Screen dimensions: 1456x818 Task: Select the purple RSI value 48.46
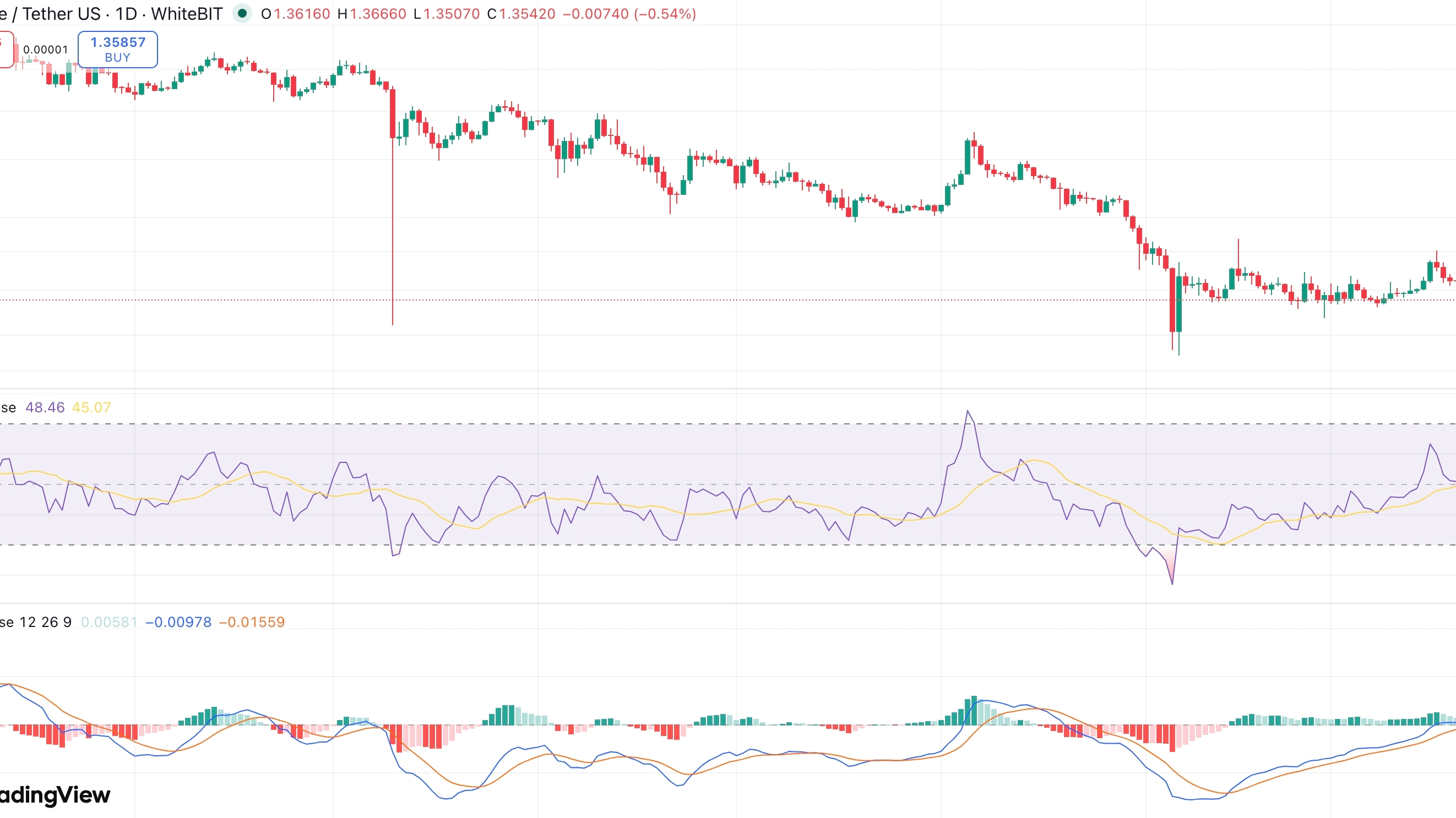pos(45,407)
